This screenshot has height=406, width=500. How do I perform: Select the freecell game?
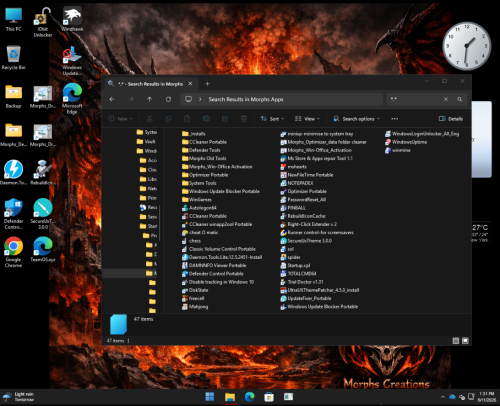point(193,298)
